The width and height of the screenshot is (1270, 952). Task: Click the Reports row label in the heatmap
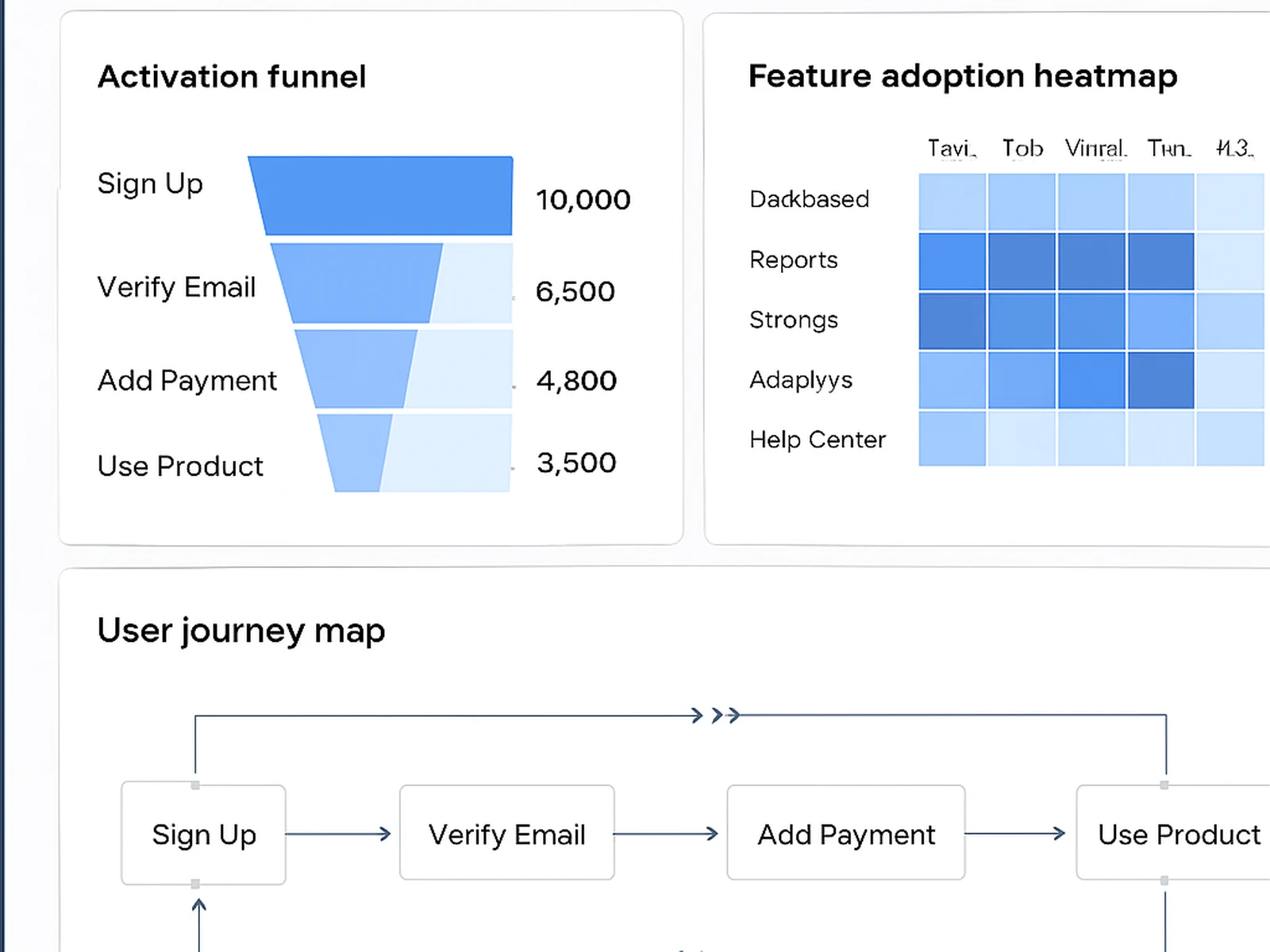[793, 259]
